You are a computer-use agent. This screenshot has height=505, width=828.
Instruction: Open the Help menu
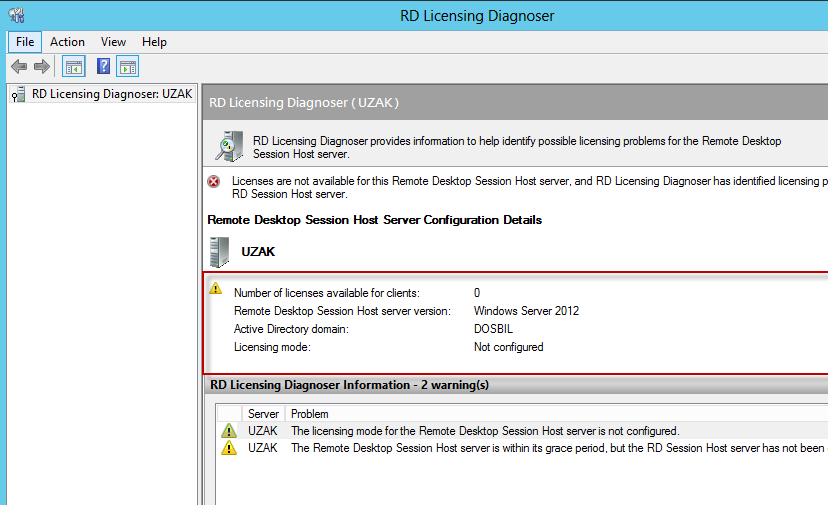click(x=154, y=42)
